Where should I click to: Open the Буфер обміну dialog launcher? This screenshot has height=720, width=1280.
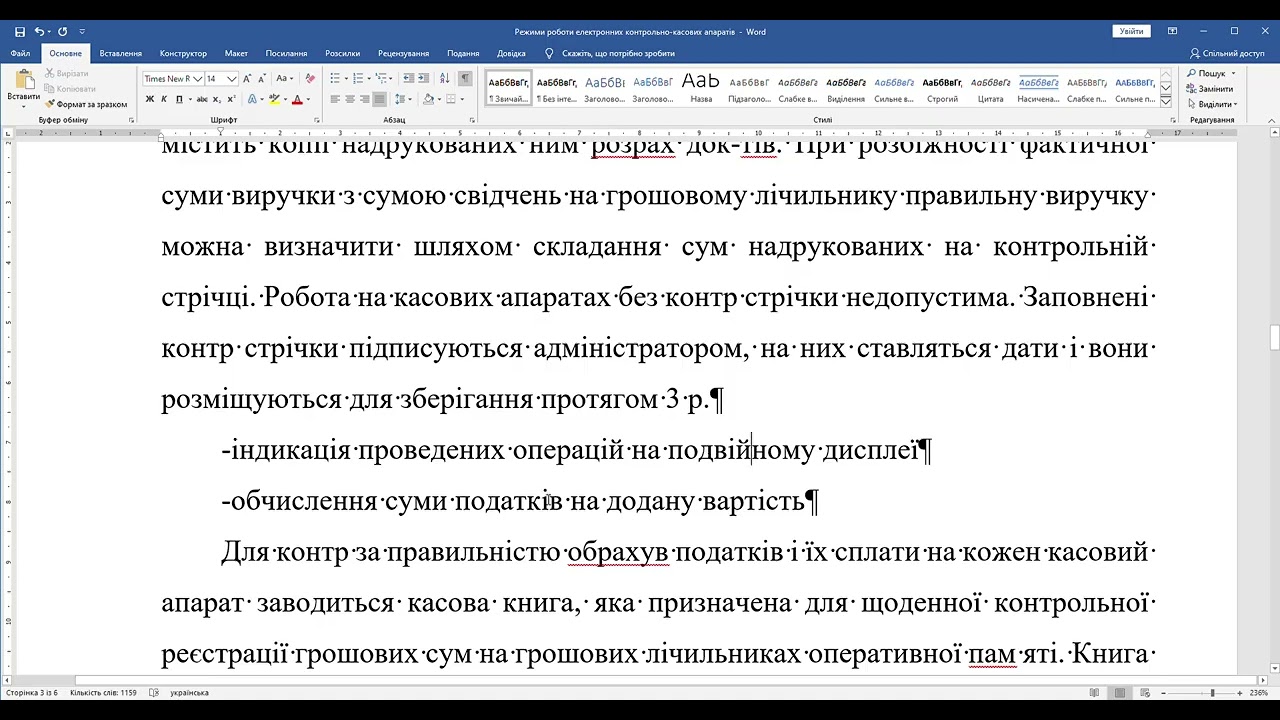pyautogui.click(x=131, y=120)
